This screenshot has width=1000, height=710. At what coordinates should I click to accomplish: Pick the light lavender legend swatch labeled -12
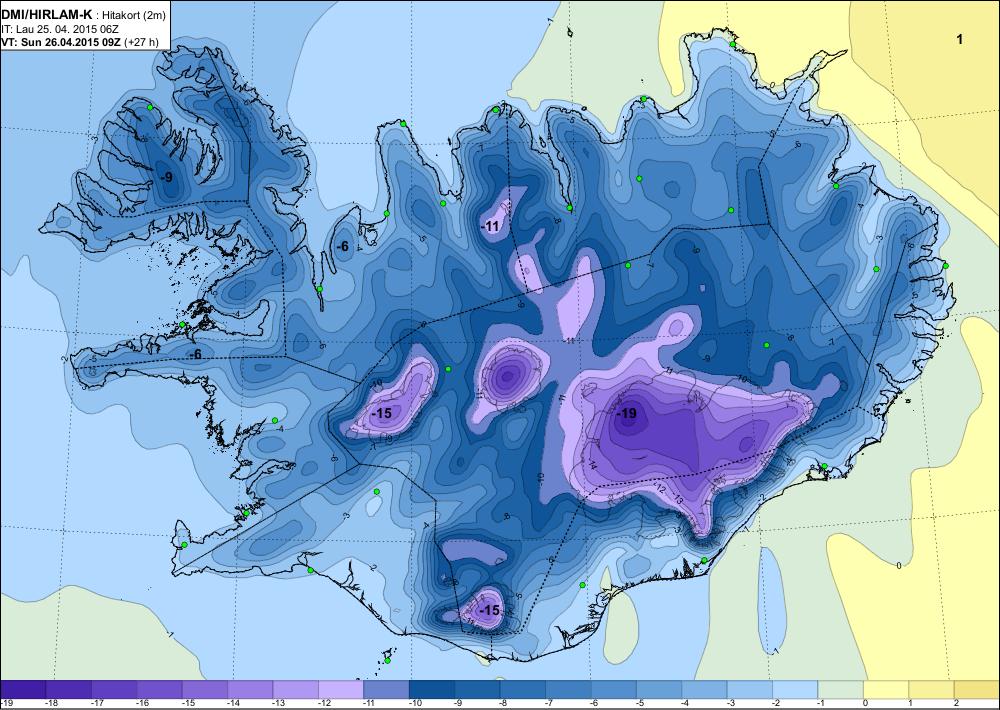[341, 690]
